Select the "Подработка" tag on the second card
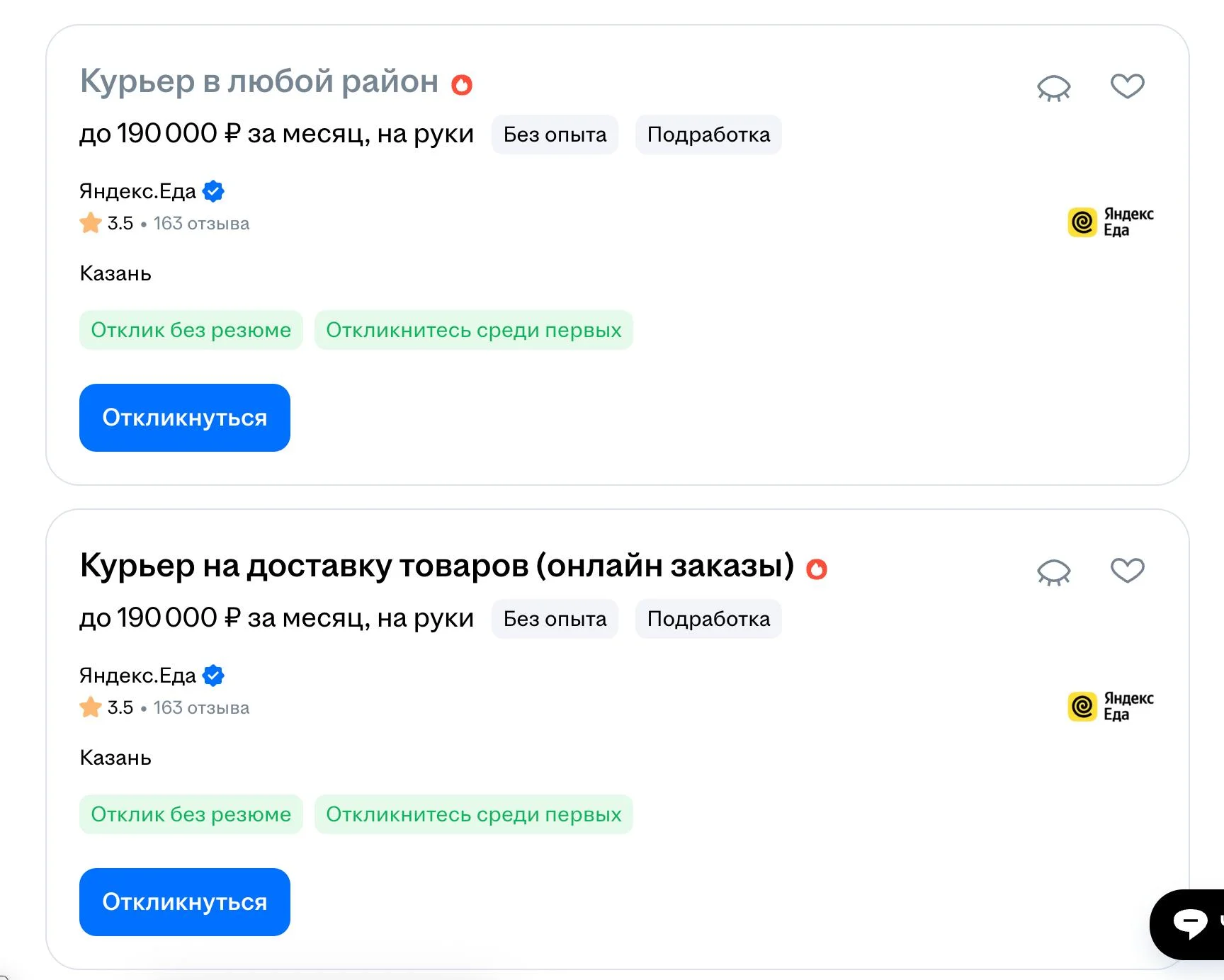Image resolution: width=1224 pixels, height=980 pixels. pyautogui.click(x=708, y=619)
